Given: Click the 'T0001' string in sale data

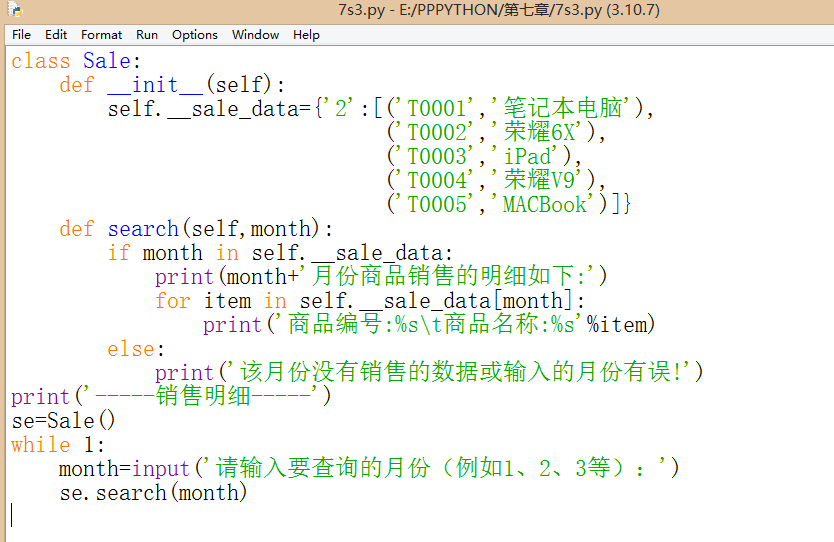Looking at the screenshot, I should tap(436, 109).
